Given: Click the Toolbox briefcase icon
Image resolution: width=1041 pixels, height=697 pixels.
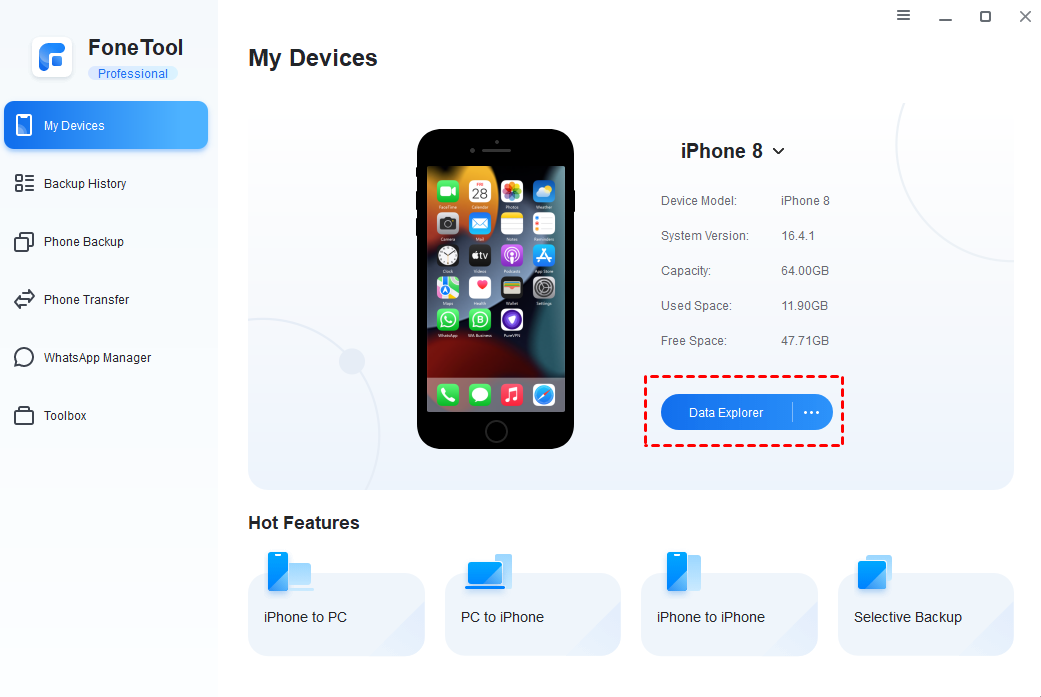Looking at the screenshot, I should pos(24,416).
